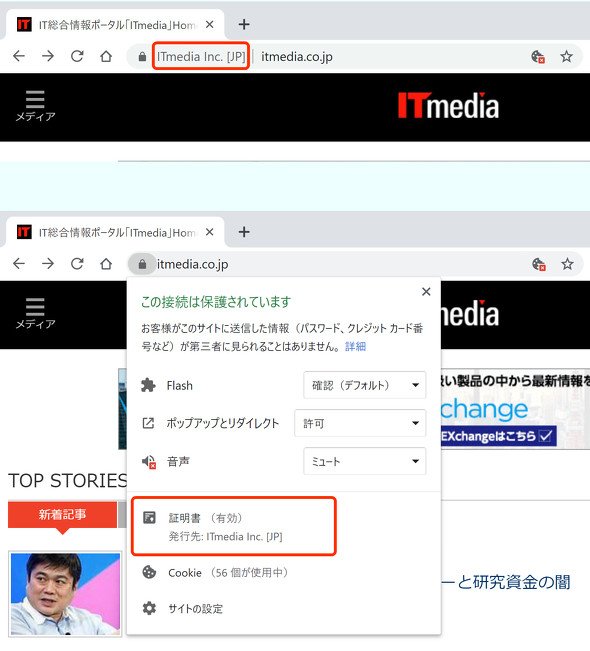This screenshot has width=590, height=651.
Task: Open the 証明書 (有効) certificate entry
Action: (x=233, y=526)
